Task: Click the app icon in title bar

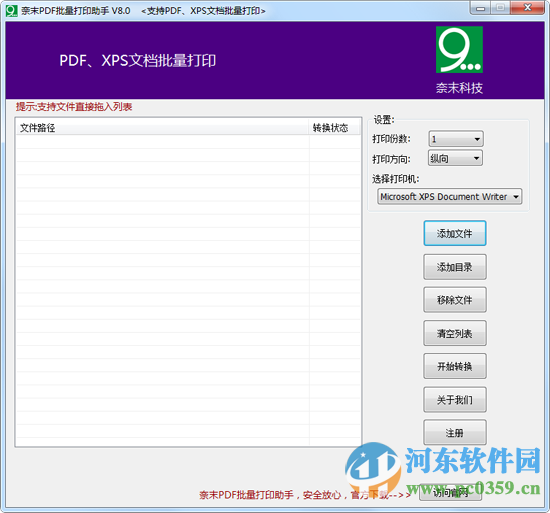Action: [12, 11]
